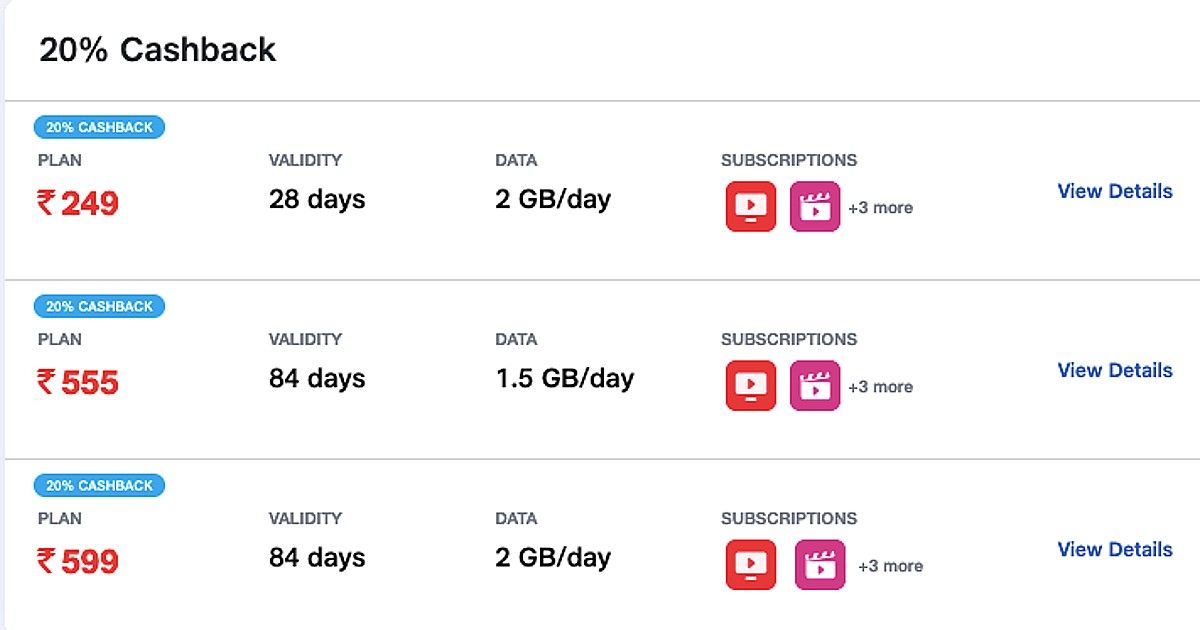Open View Details for the ₹555 plan

point(1115,370)
